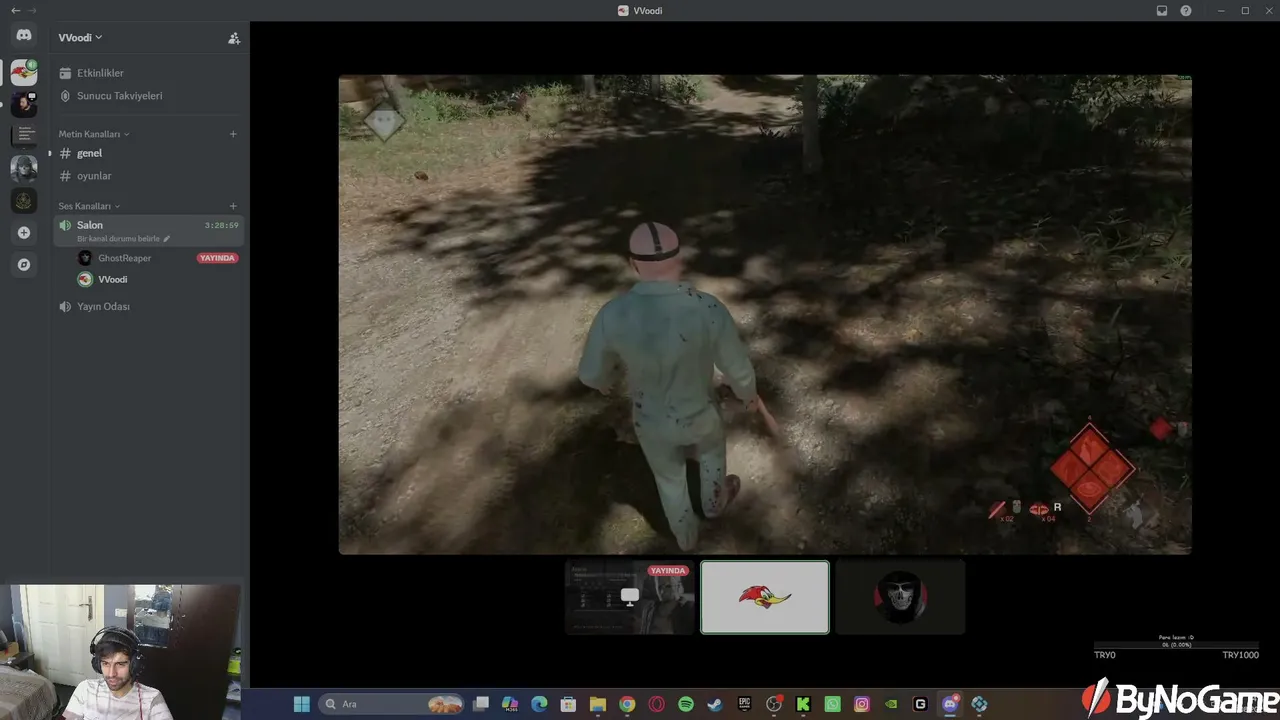Open the Kick app on the taskbar

pyautogui.click(x=803, y=704)
